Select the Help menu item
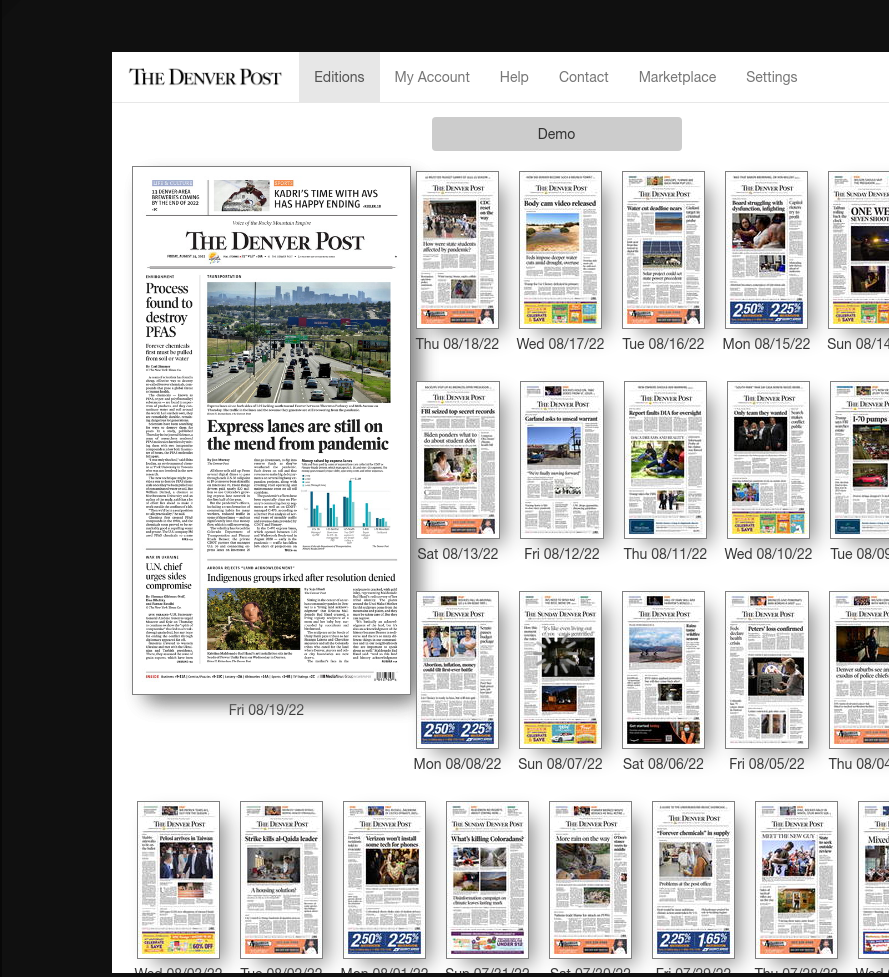Image resolution: width=889 pixels, height=977 pixels. coord(514,77)
